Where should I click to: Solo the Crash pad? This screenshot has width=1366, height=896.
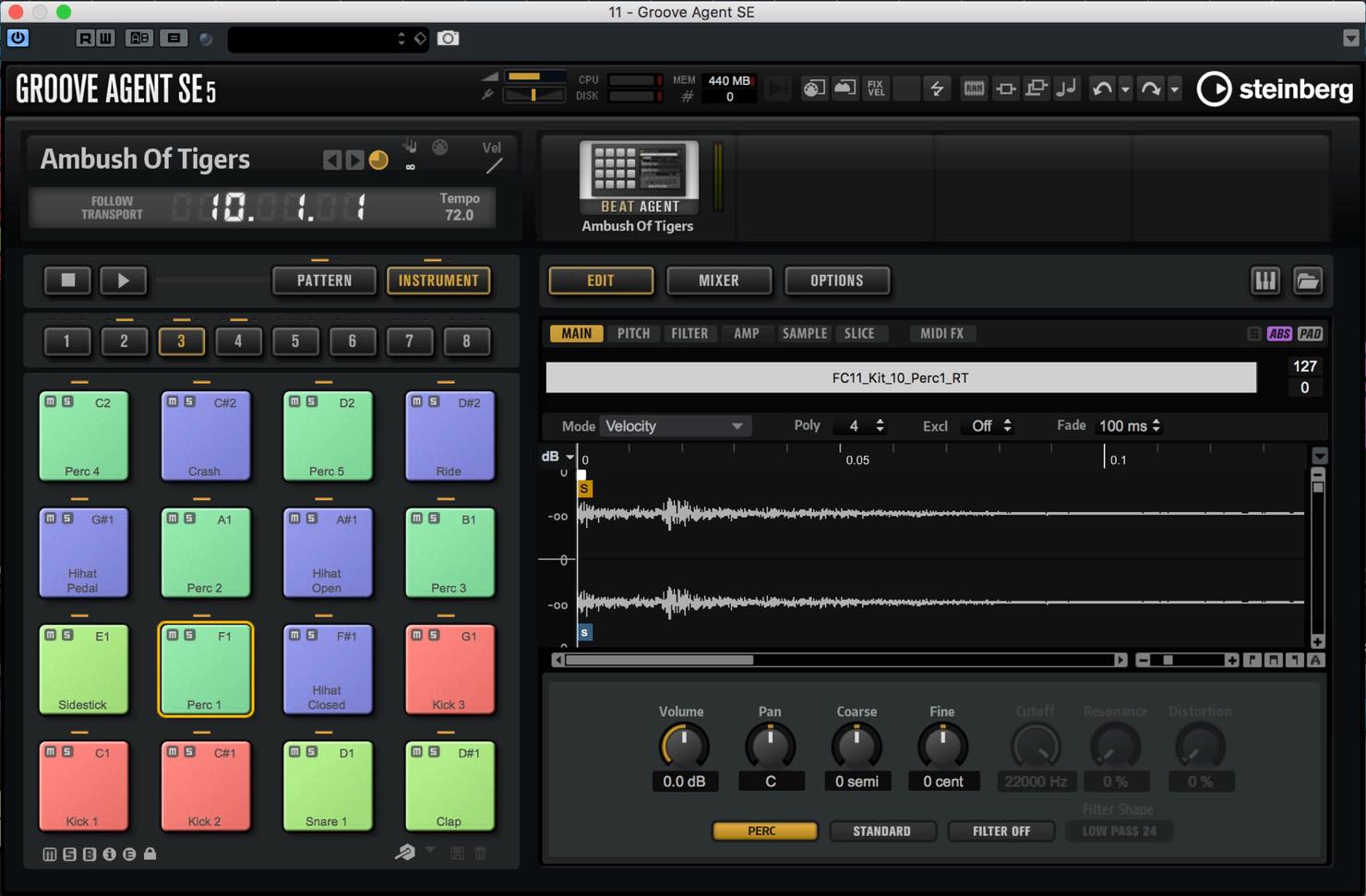point(189,401)
